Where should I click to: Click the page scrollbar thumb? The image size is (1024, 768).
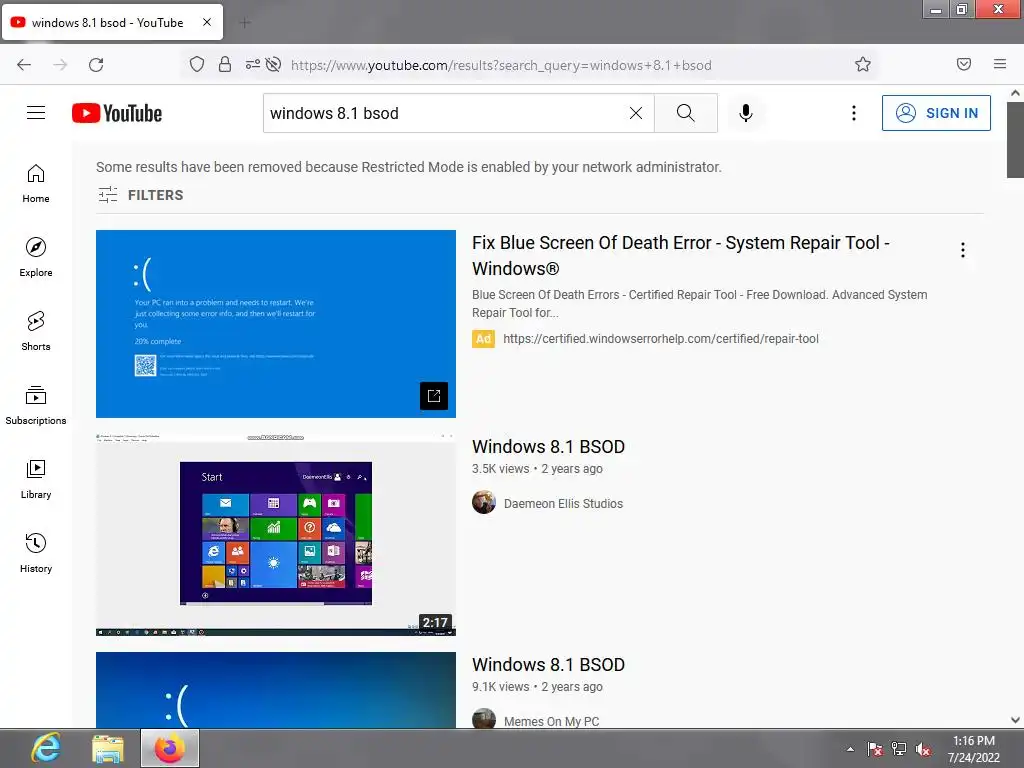pyautogui.click(x=1015, y=139)
